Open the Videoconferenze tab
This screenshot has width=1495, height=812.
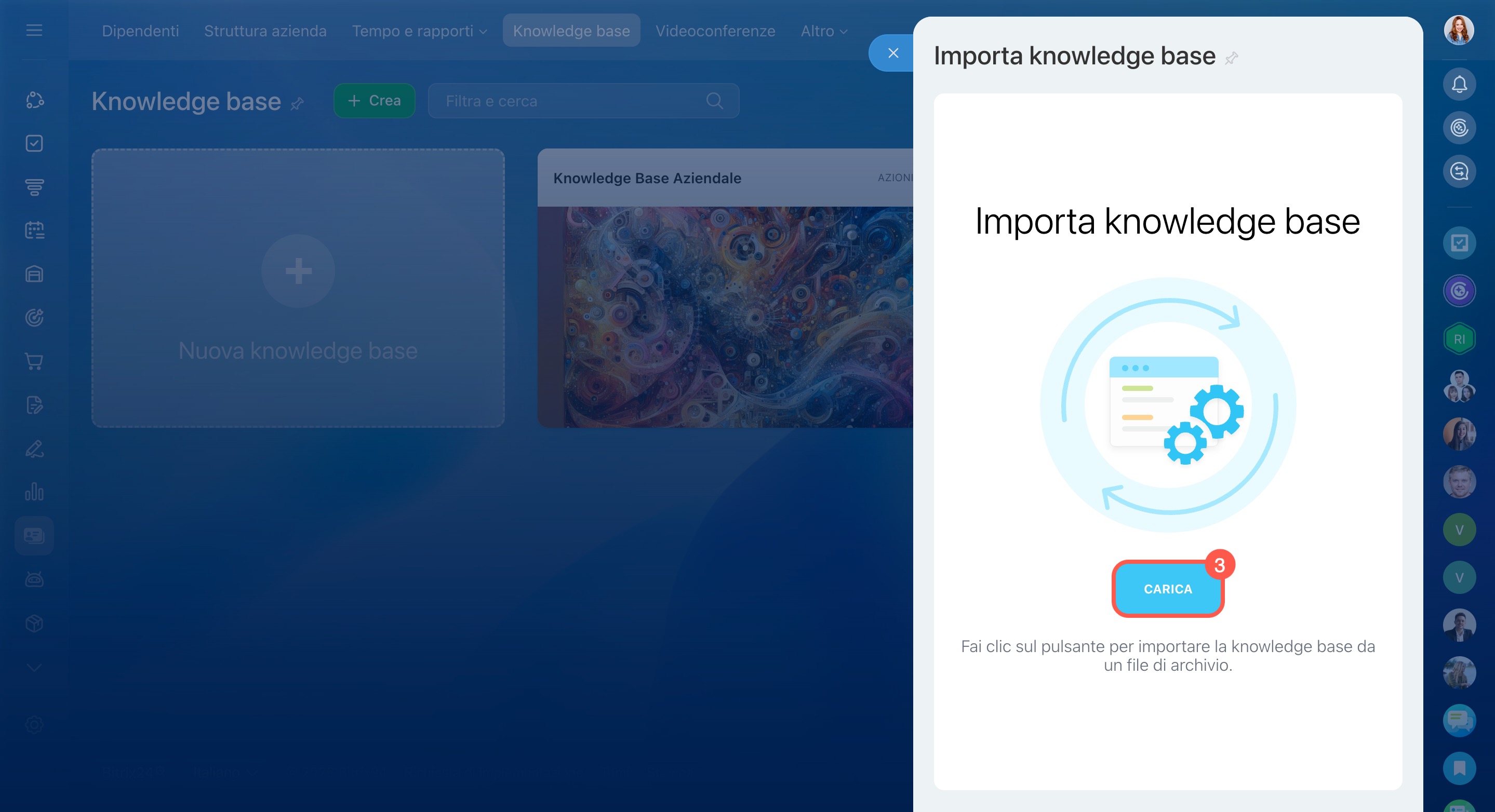(715, 31)
